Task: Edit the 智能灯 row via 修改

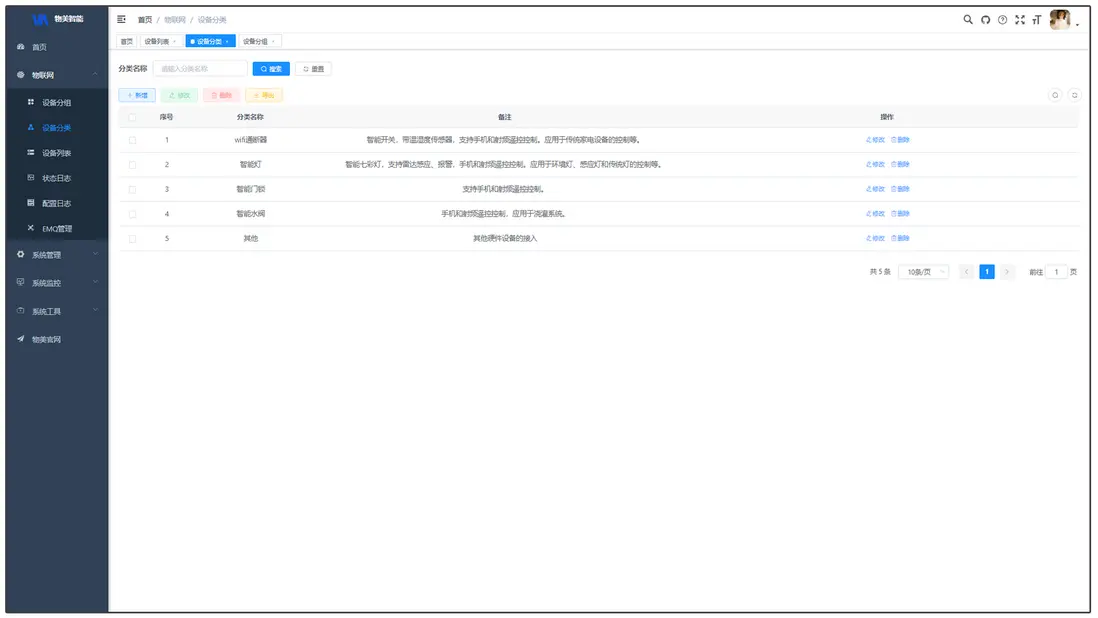Action: pos(875,164)
